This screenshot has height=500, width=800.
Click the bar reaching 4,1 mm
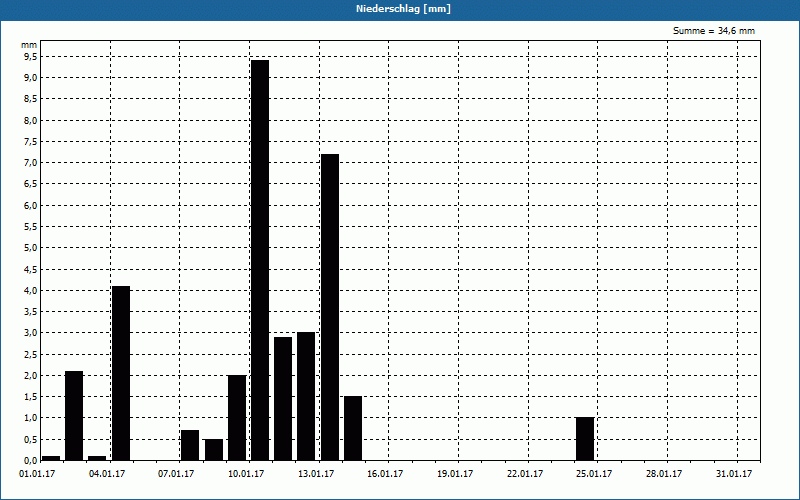[121, 373]
